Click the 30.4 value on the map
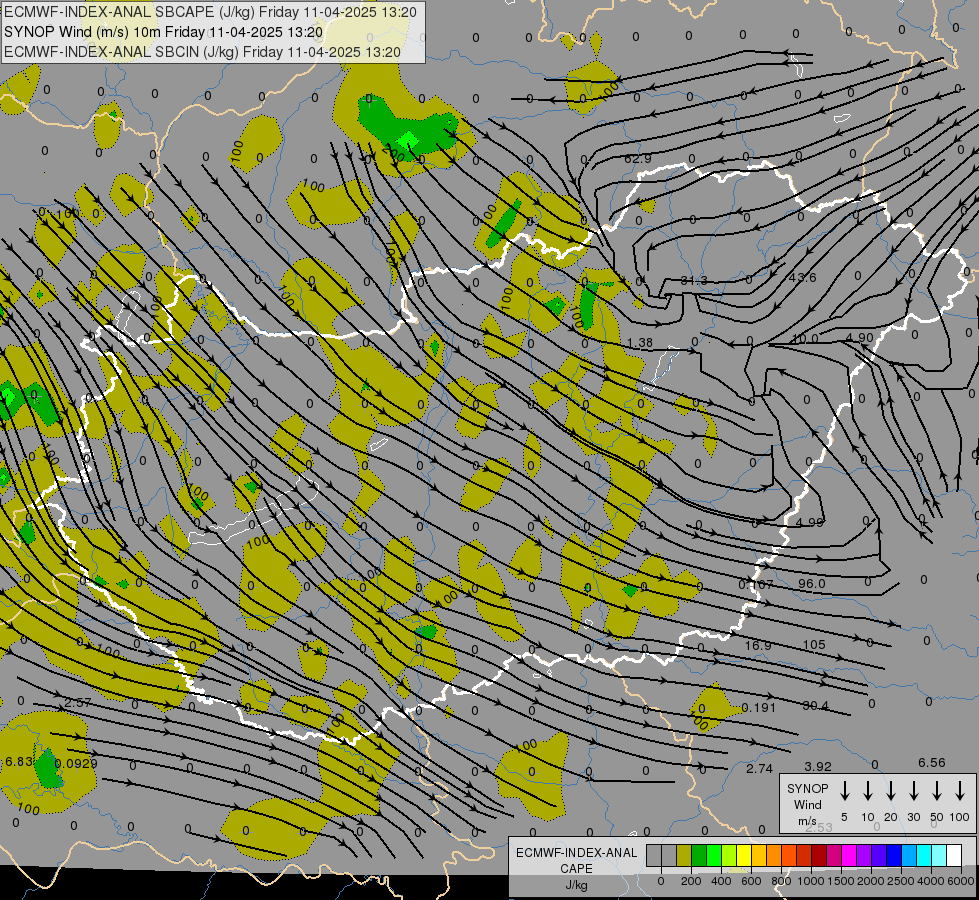Screen dimensions: 979x900 [815, 706]
